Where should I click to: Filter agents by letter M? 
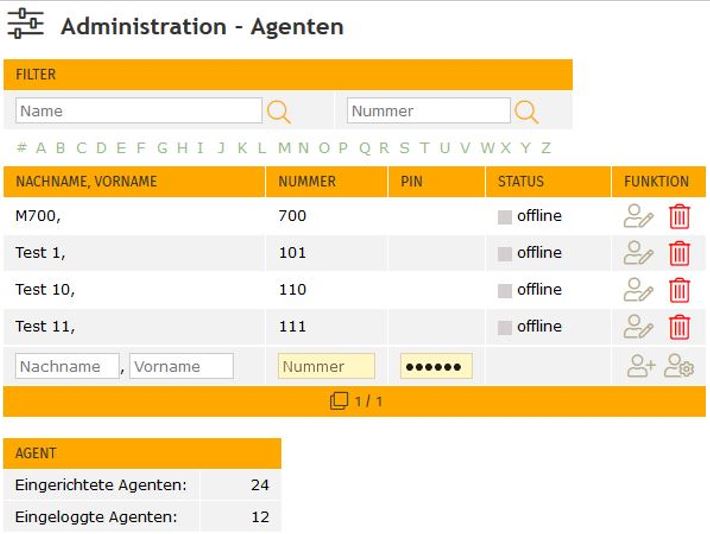pos(284,148)
